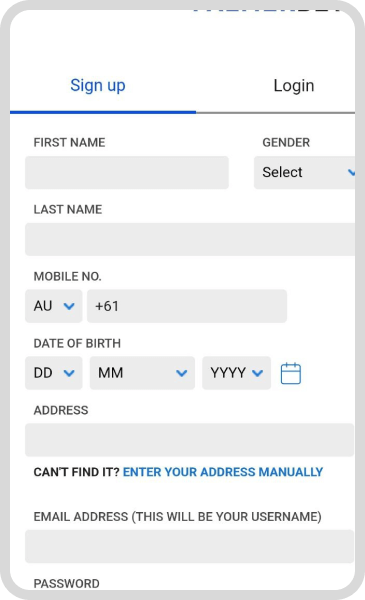365x600 pixels.
Task: Open the YYYY year dropdown
Action: [x=236, y=373]
